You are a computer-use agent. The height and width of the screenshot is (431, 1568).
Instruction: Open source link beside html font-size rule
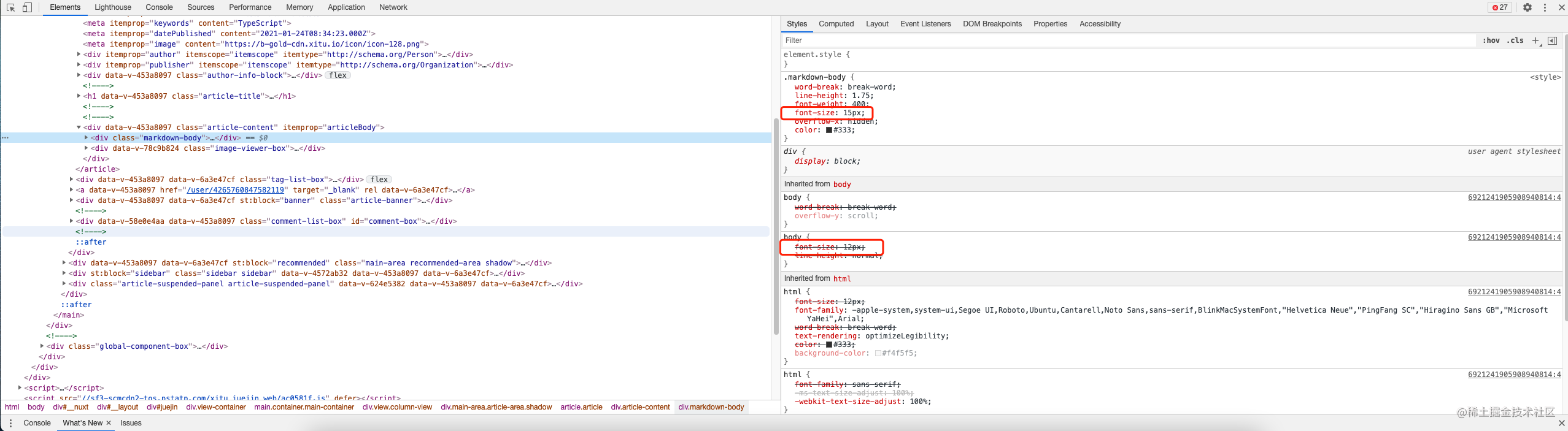[1514, 292]
